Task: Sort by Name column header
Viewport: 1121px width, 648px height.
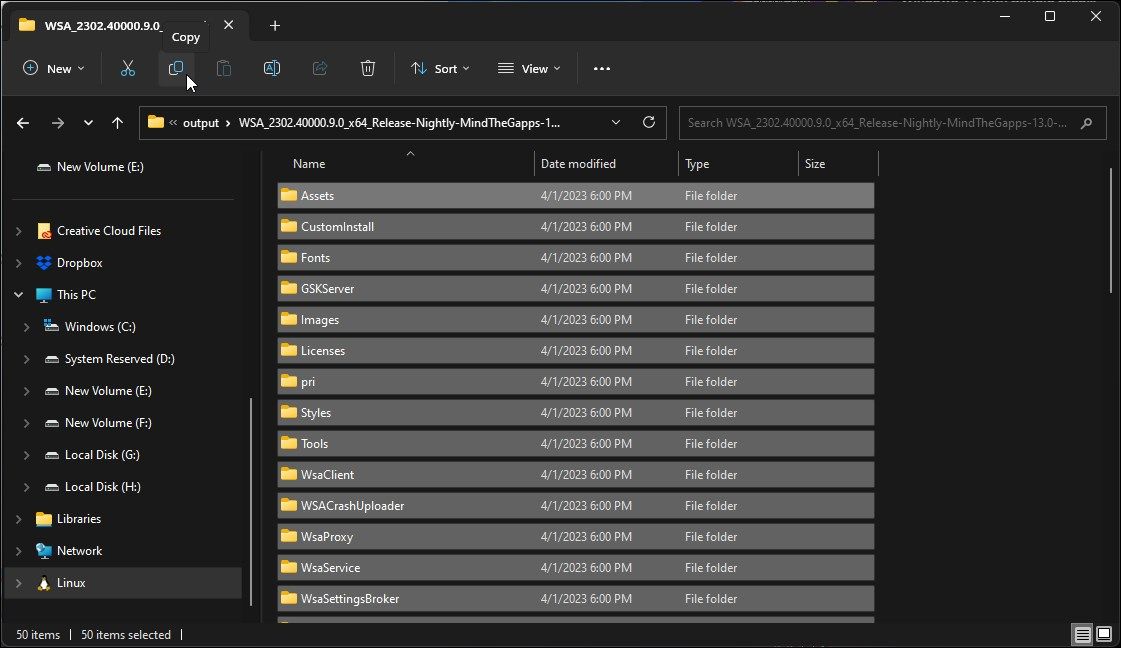Action: [309, 164]
